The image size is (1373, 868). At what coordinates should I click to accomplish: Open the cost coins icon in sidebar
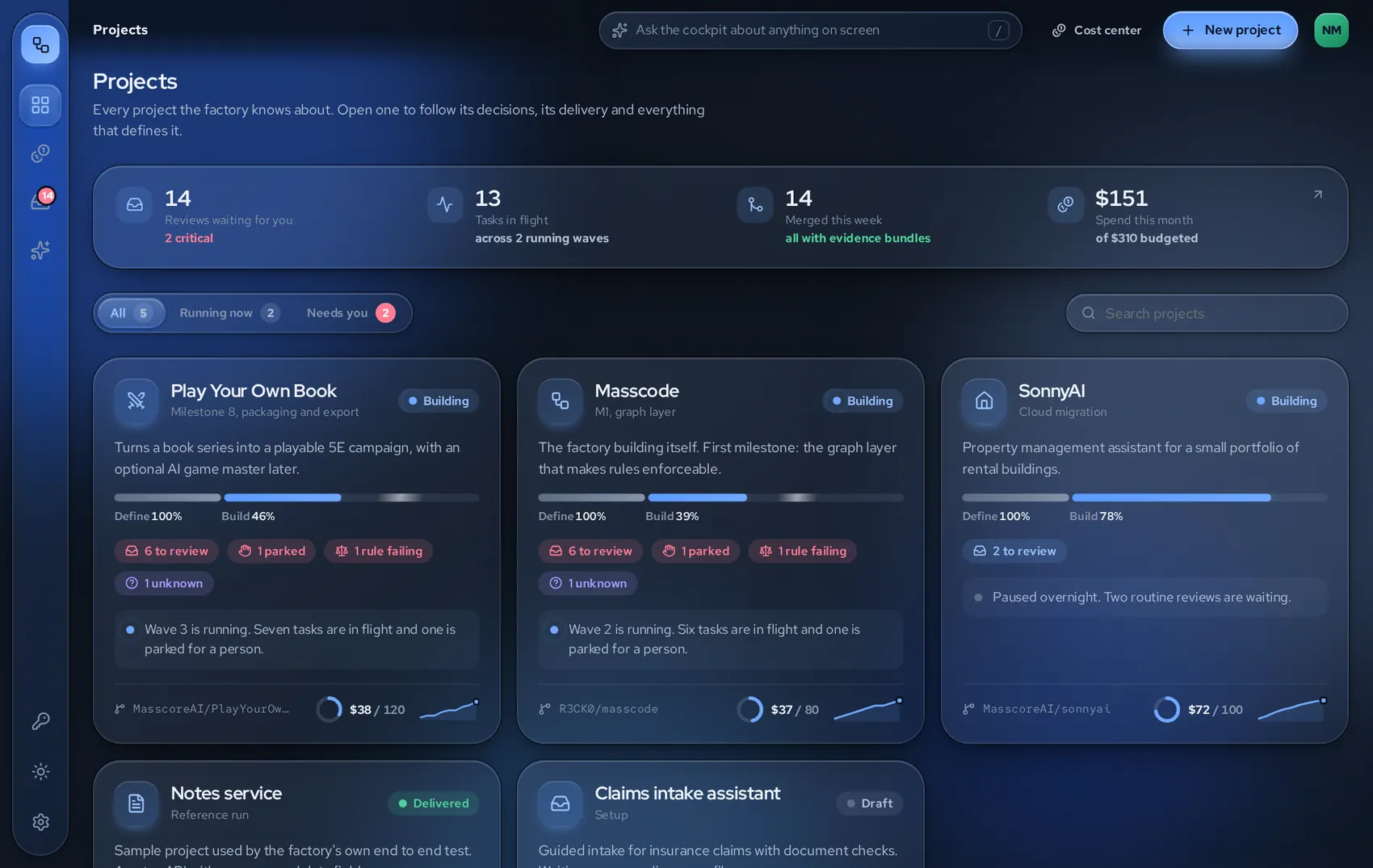click(x=40, y=153)
